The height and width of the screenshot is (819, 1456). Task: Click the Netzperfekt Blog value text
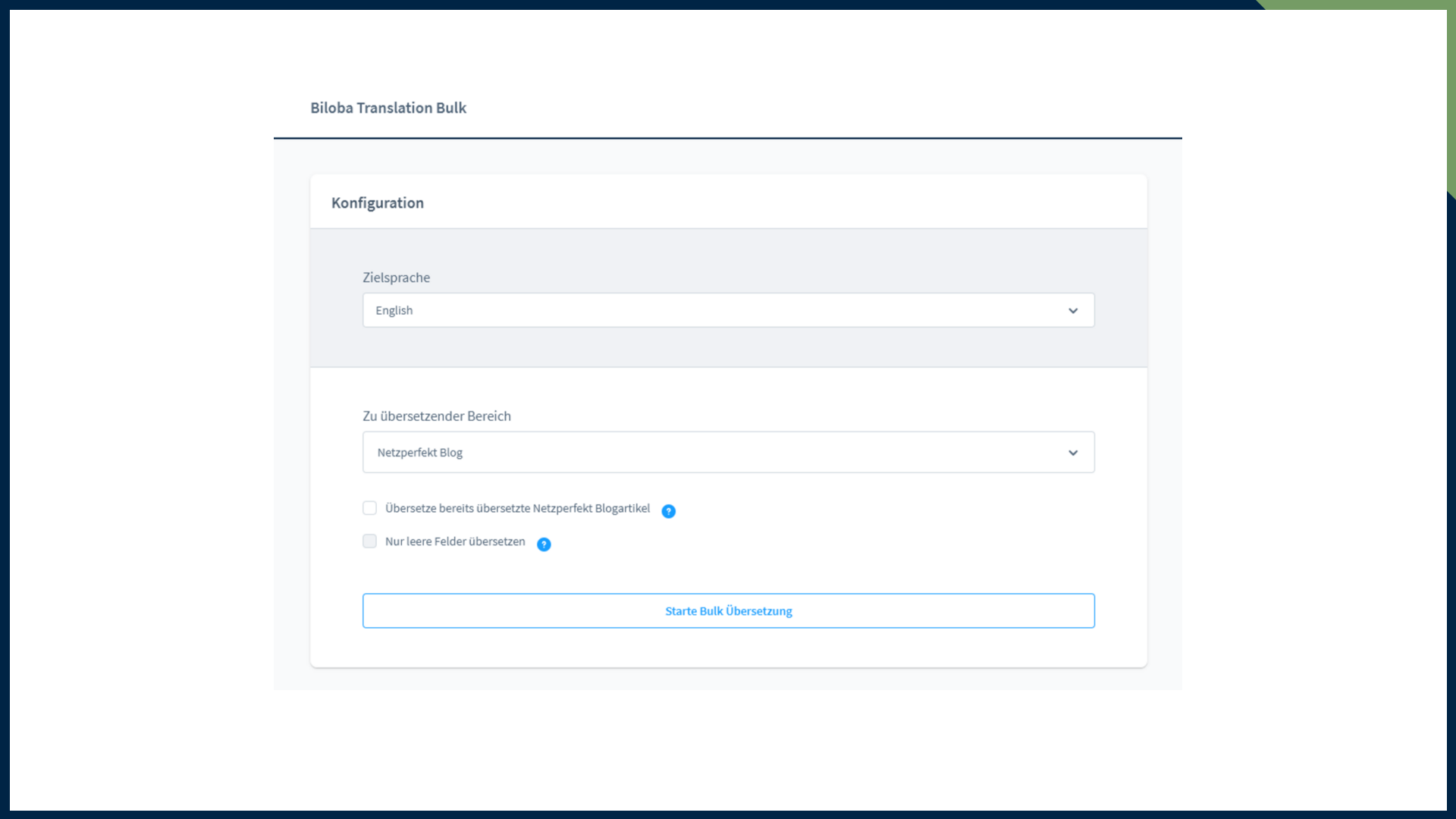(x=420, y=453)
